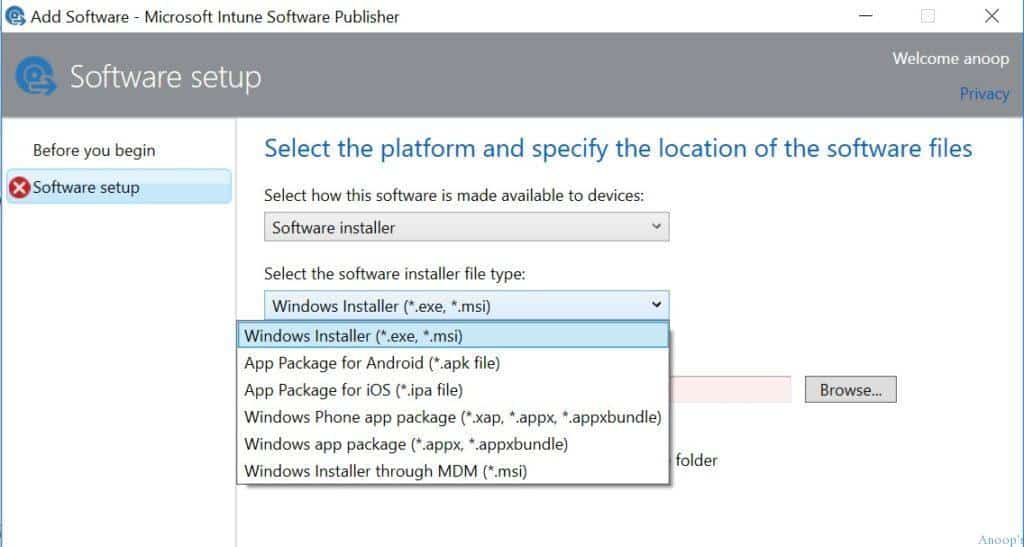Close the Add Software window
The image size is (1024, 547).
991,16
